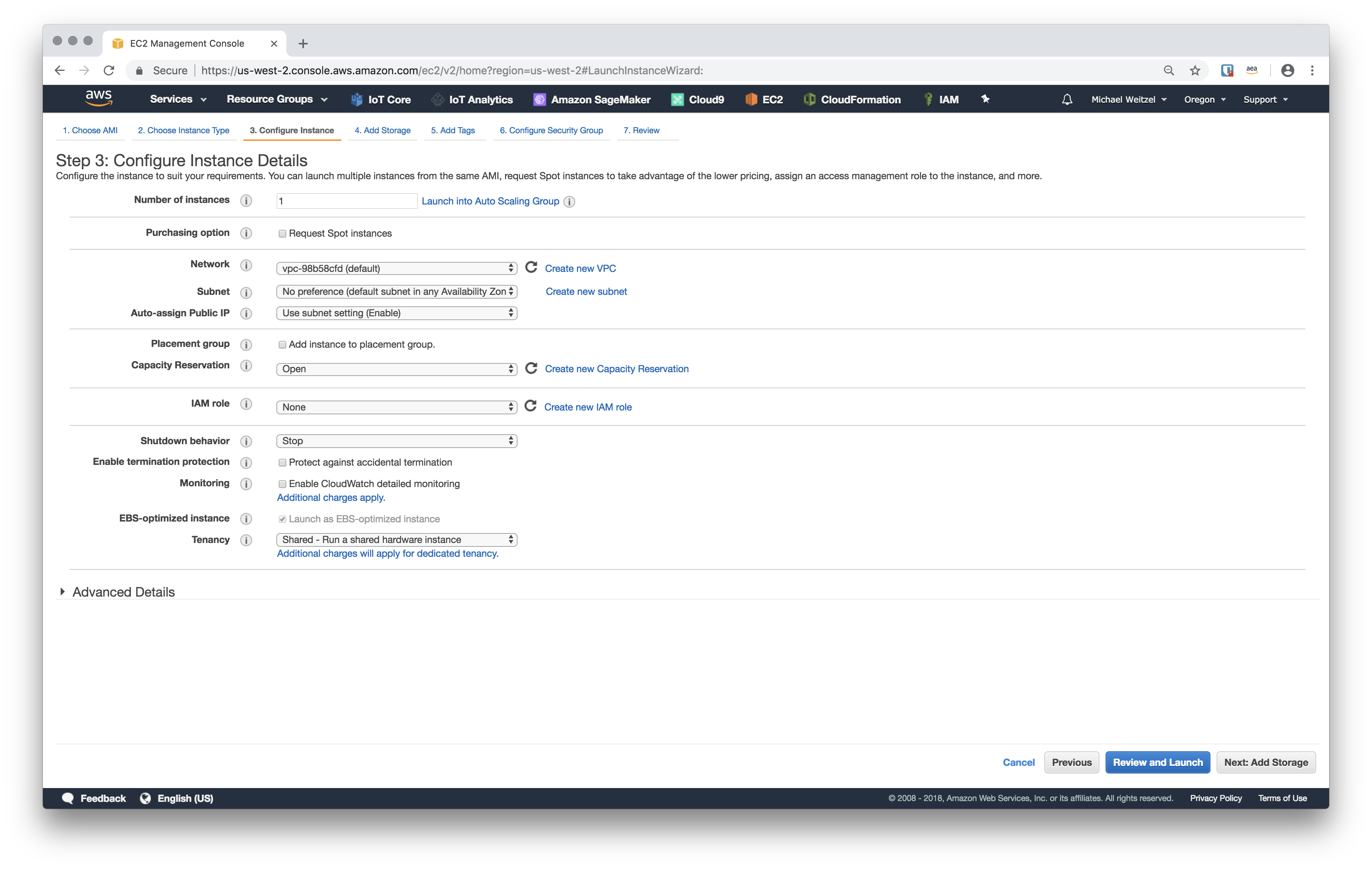
Task: Refresh the IAM role list
Action: [531, 406]
